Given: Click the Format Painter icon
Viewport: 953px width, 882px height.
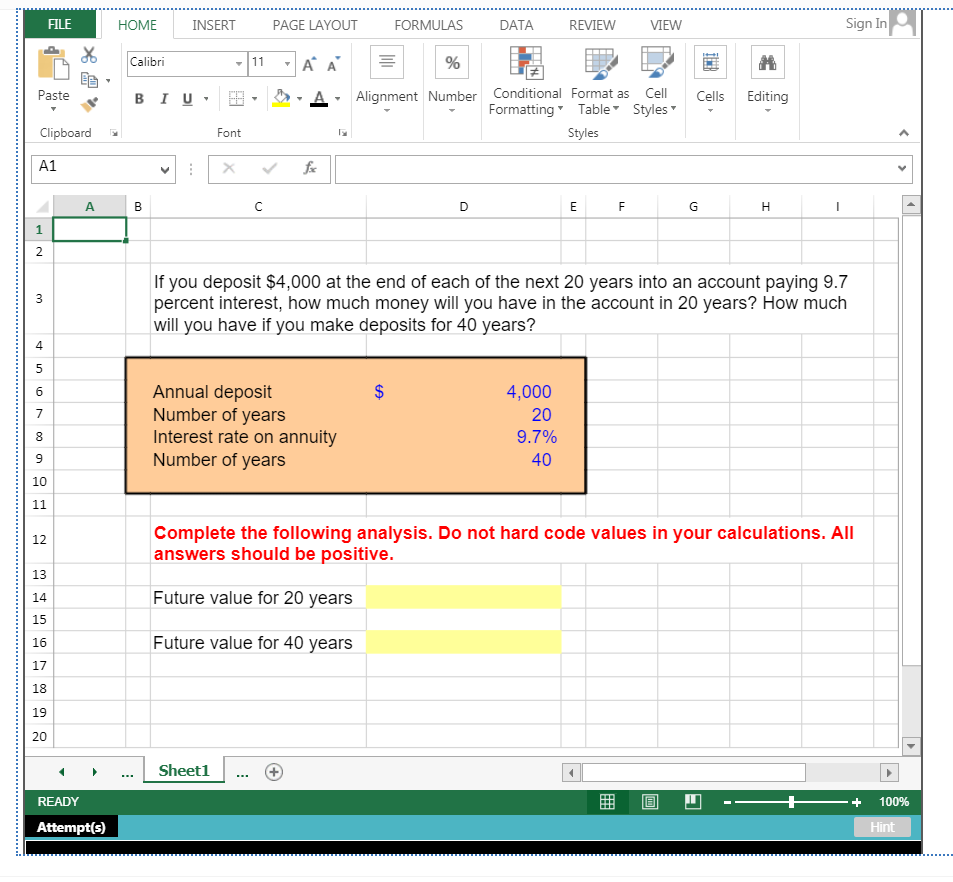Looking at the screenshot, I should coord(88,102).
